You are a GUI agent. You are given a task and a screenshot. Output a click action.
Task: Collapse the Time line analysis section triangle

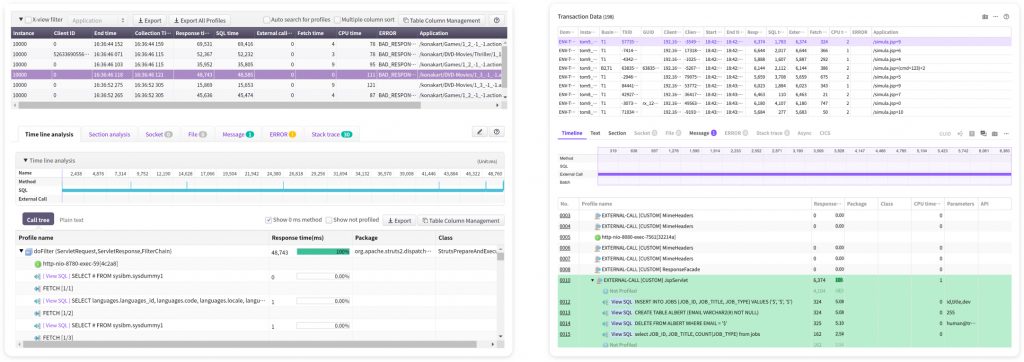(x=25, y=160)
